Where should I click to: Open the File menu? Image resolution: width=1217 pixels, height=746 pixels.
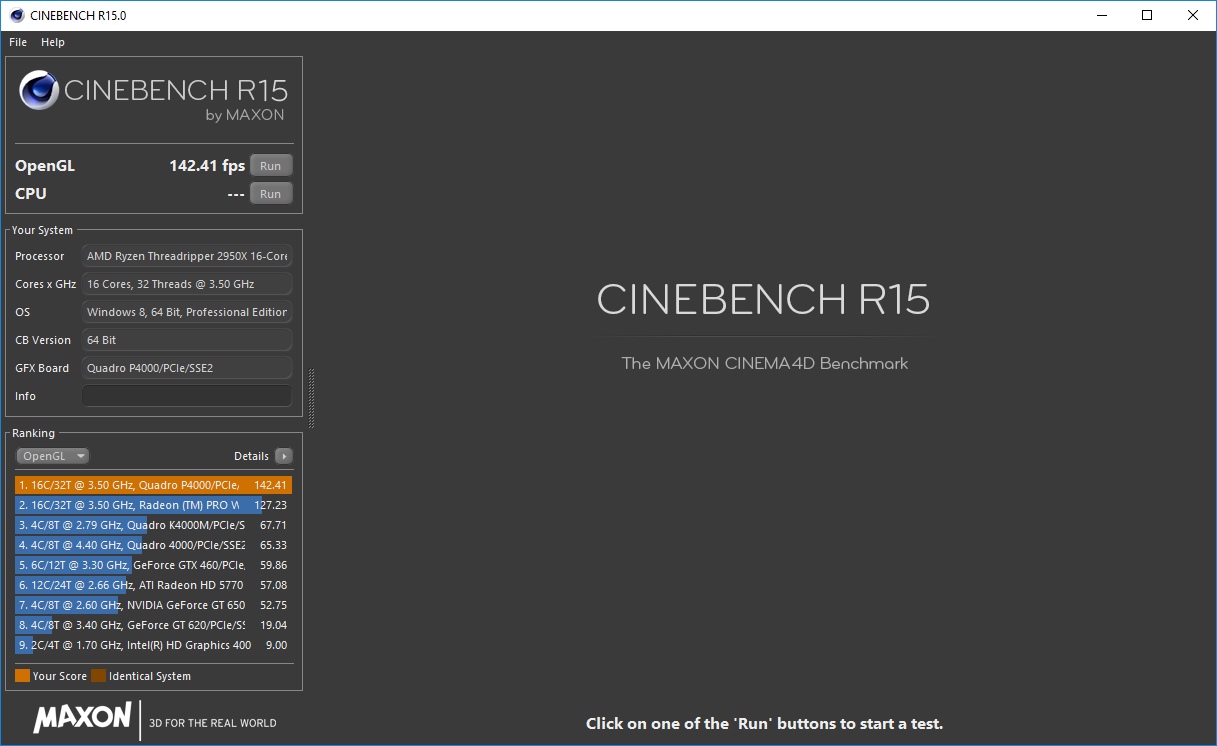(18, 42)
